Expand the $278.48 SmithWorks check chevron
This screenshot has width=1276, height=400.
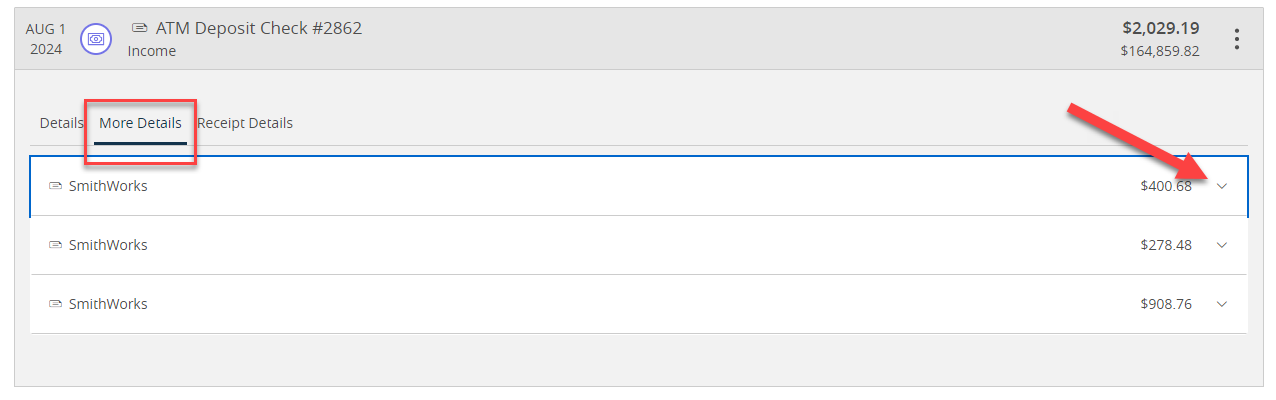coord(1221,245)
